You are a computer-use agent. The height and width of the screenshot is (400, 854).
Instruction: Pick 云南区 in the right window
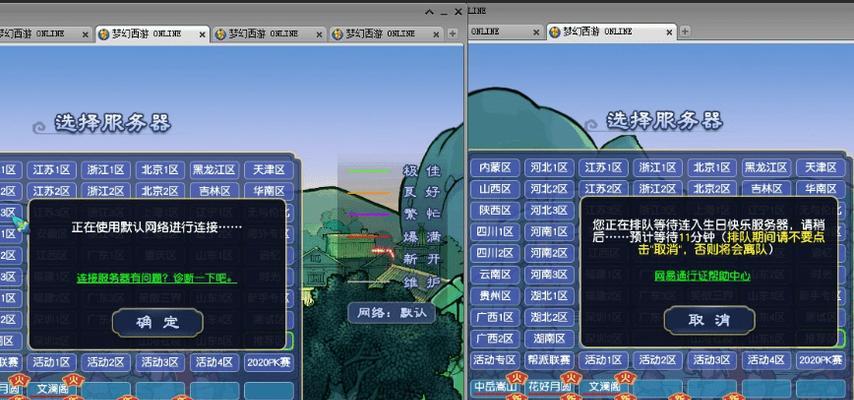(x=495, y=274)
